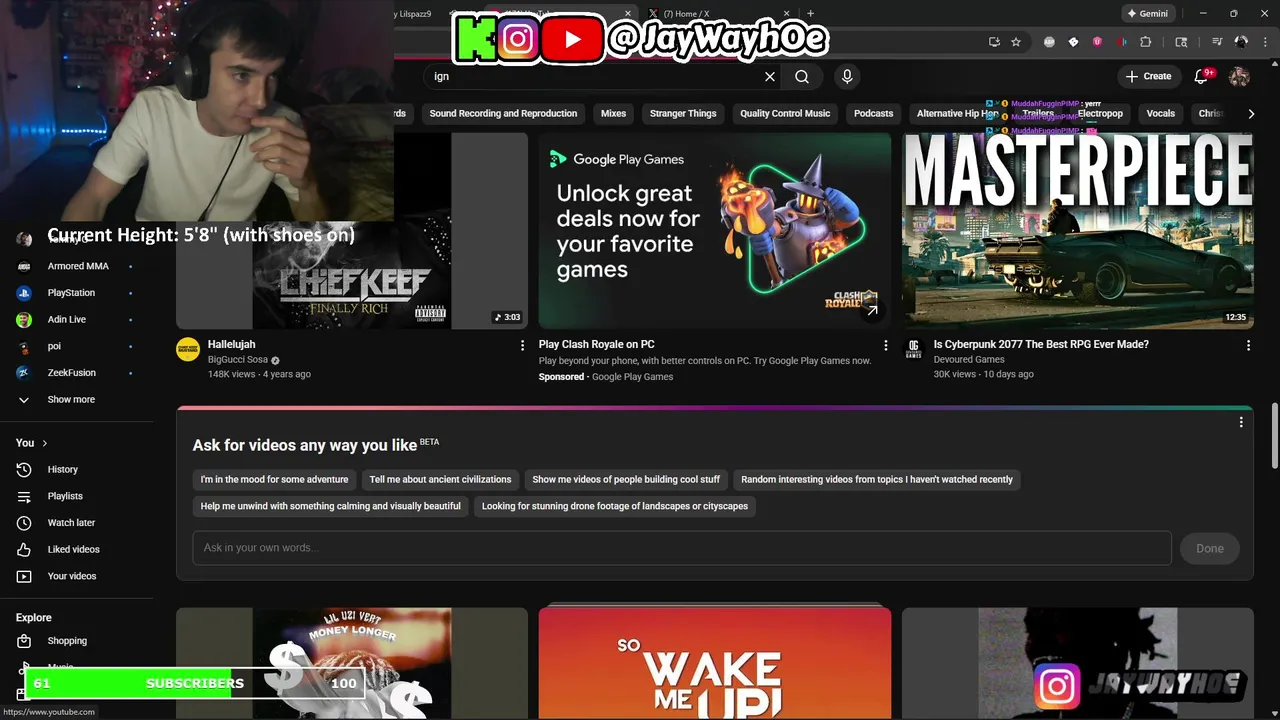Screen dimensions: 1280x720
Task: Click the 'Ask in your own words' field
Action: click(x=682, y=548)
